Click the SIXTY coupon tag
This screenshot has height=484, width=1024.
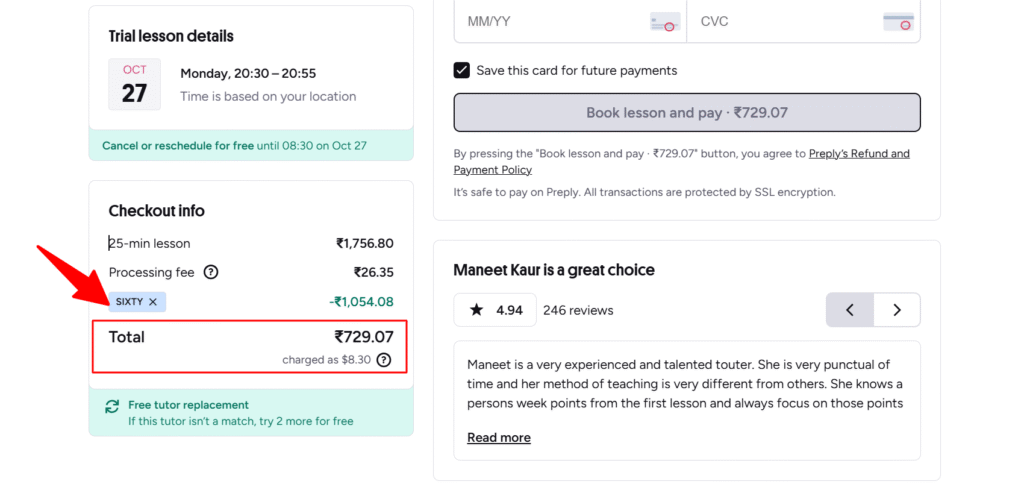point(129,302)
